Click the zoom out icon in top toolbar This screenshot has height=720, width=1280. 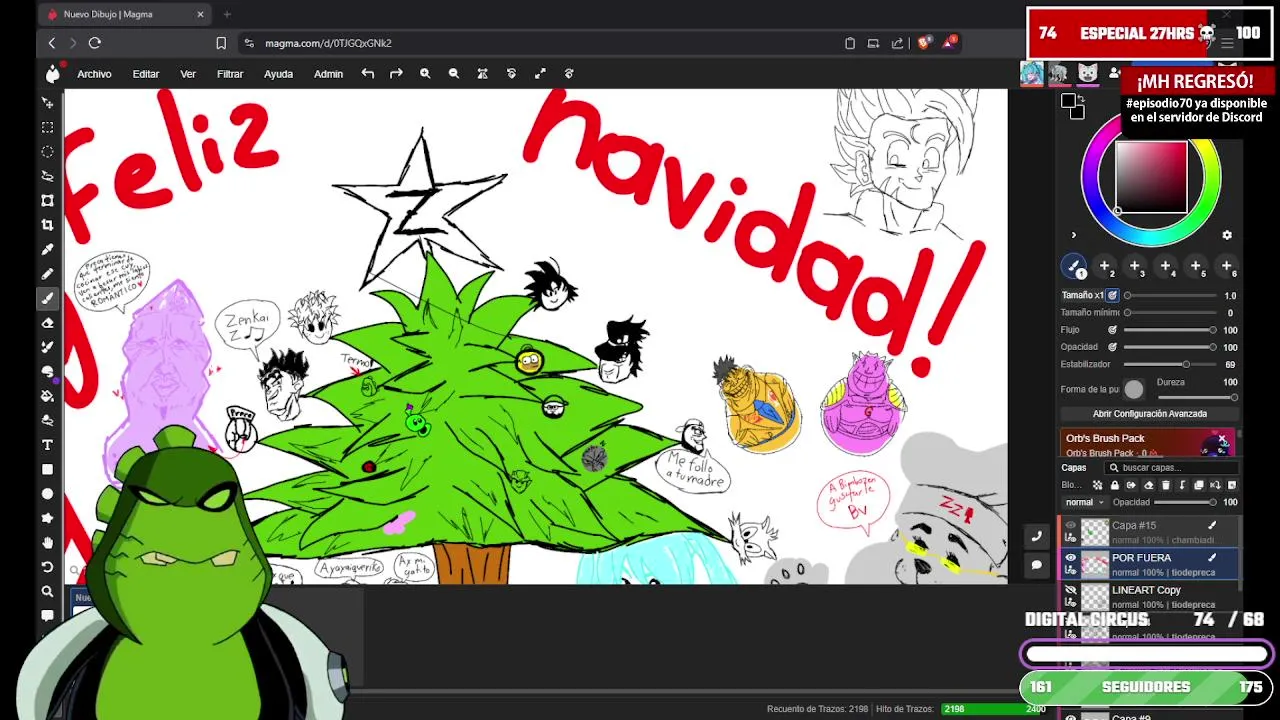click(454, 74)
